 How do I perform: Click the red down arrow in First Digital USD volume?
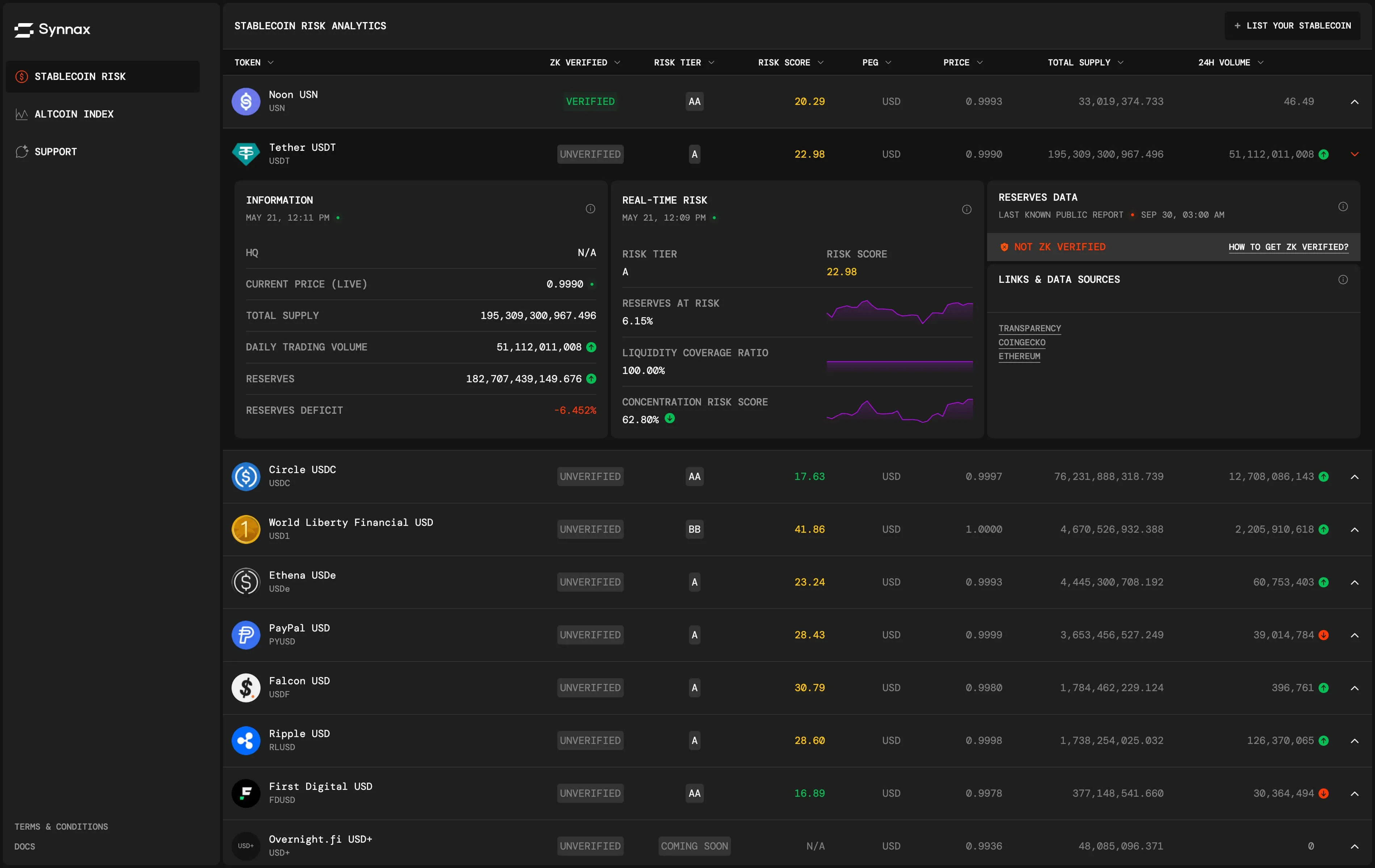tap(1324, 793)
